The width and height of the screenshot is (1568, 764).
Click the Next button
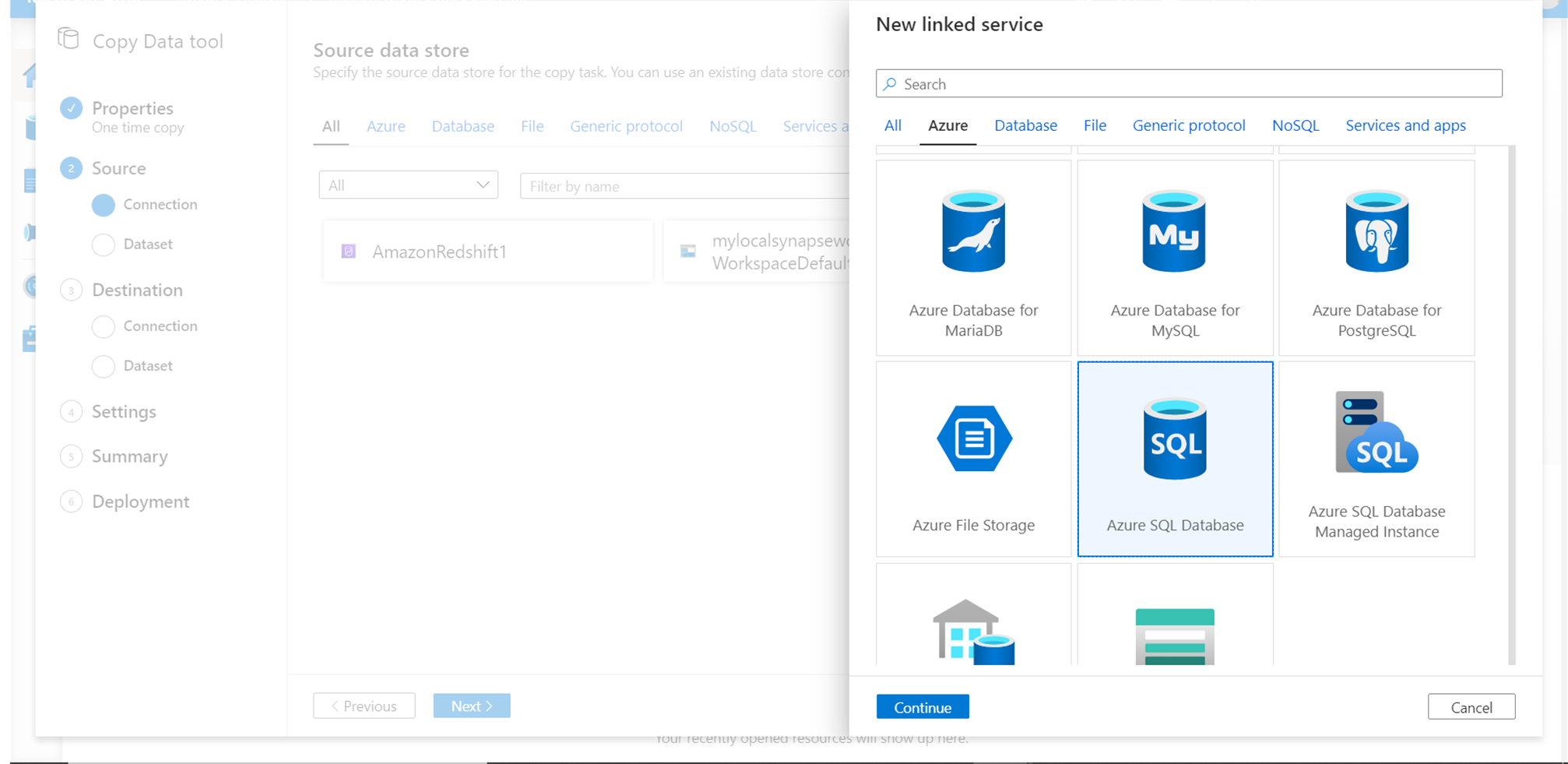[472, 706]
